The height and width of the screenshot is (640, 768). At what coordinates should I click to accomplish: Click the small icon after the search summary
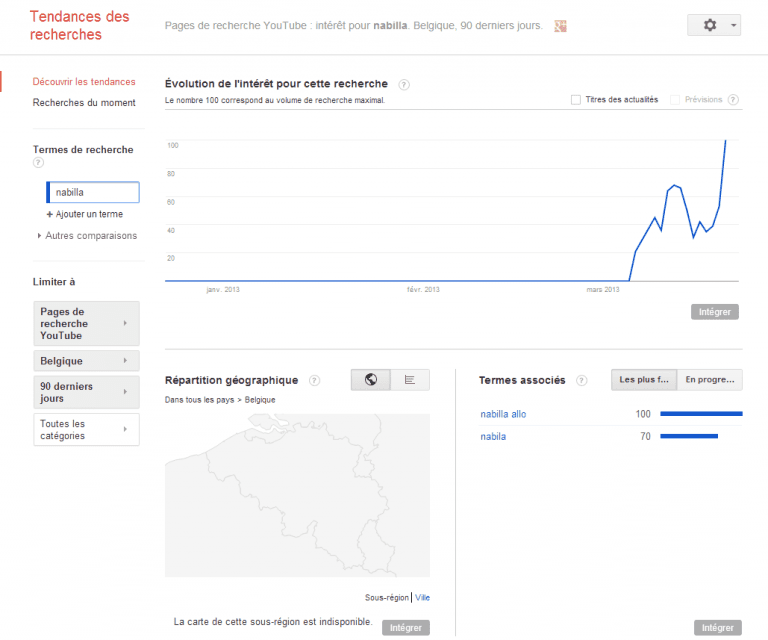click(x=560, y=26)
